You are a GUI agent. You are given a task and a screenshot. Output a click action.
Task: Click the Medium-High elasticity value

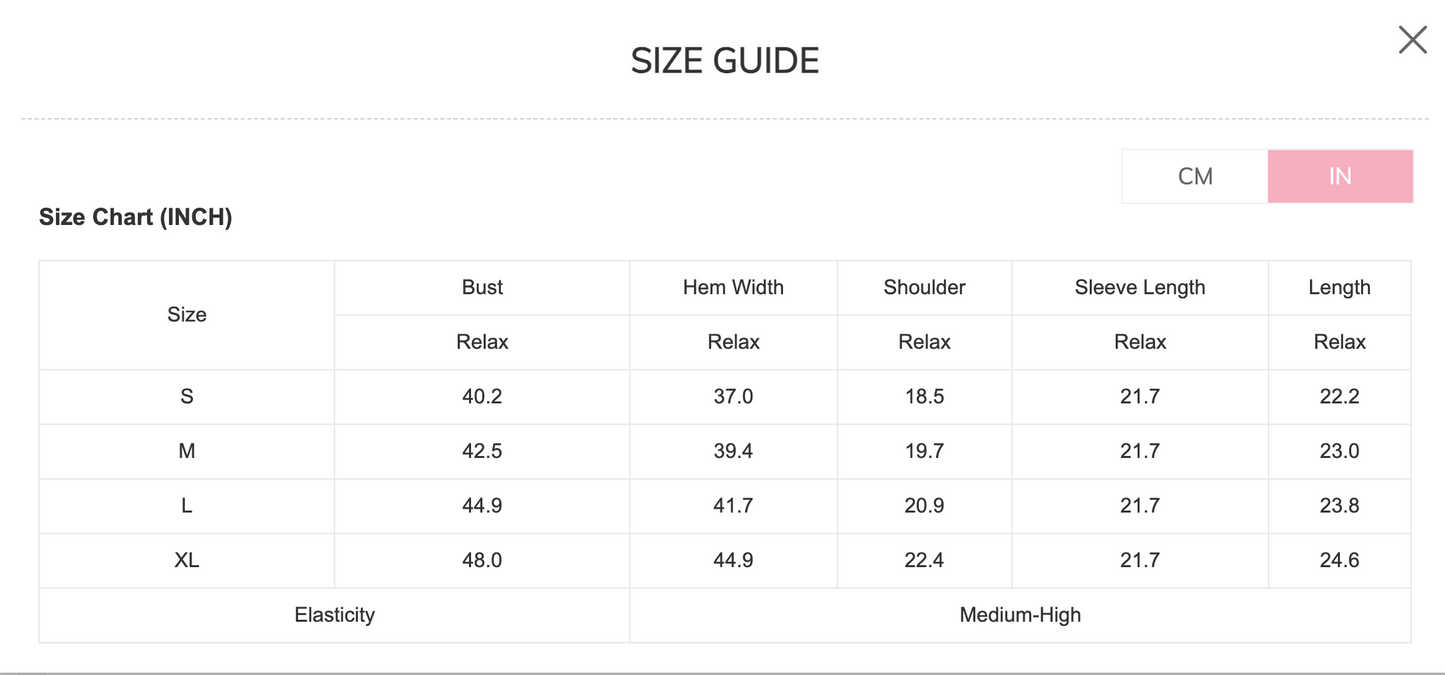tap(1020, 615)
